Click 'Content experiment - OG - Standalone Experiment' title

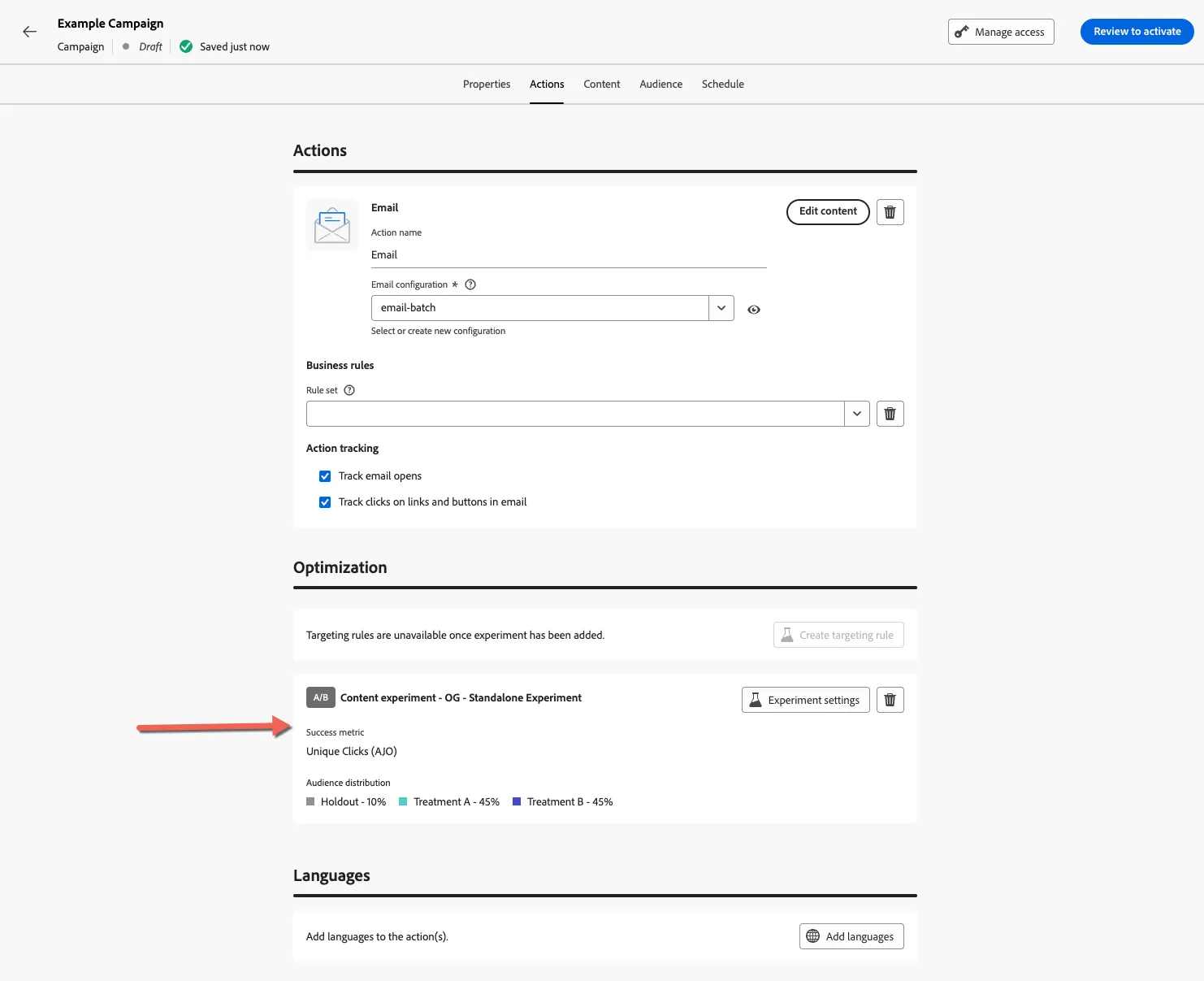pyautogui.click(x=461, y=697)
